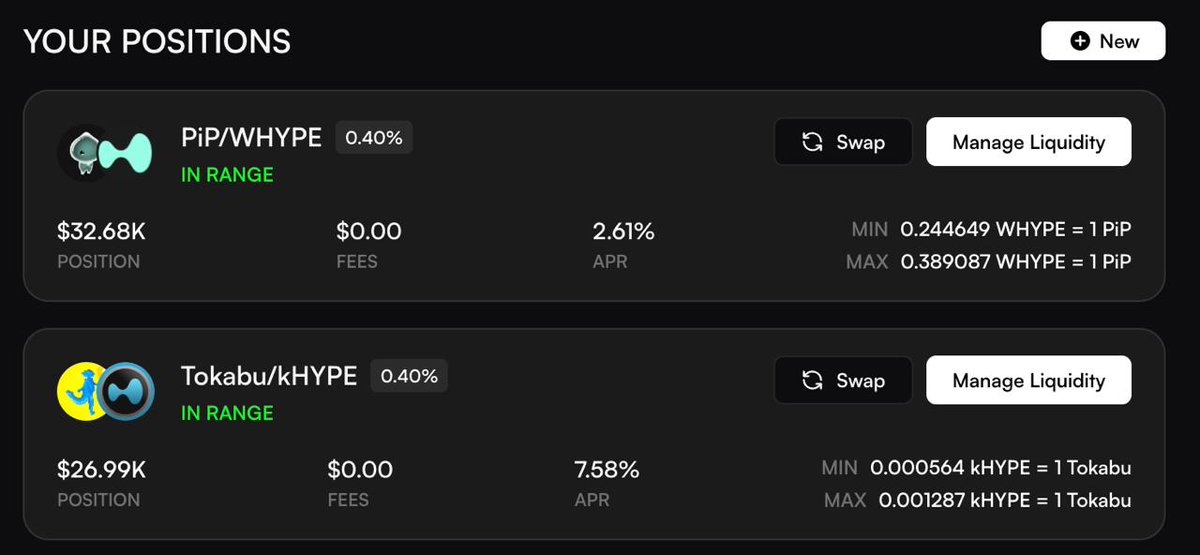
Task: Create a New position
Action: [1103, 41]
